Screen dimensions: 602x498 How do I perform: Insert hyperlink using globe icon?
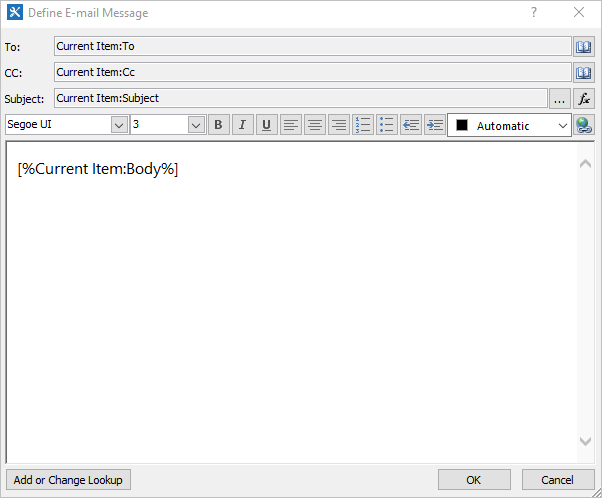pyautogui.click(x=584, y=125)
